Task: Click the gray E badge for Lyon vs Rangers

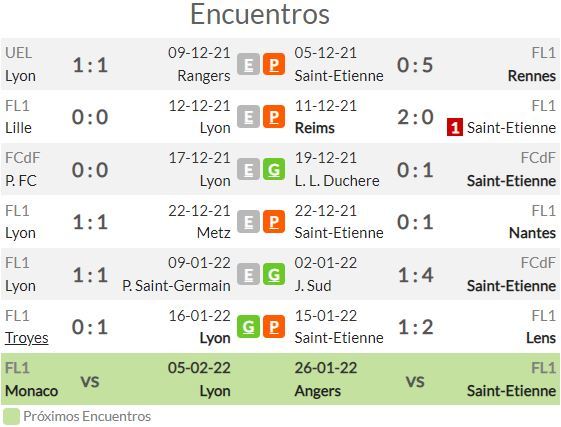Action: [x=248, y=64]
